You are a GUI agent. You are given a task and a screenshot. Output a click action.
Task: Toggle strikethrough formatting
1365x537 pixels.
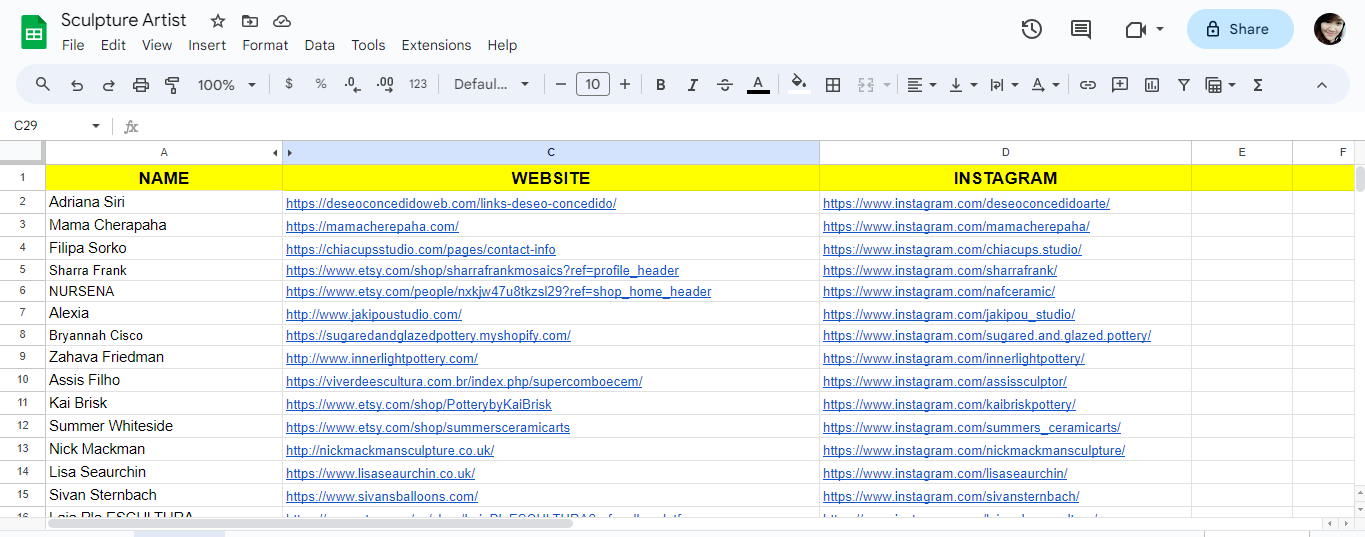[x=725, y=85]
